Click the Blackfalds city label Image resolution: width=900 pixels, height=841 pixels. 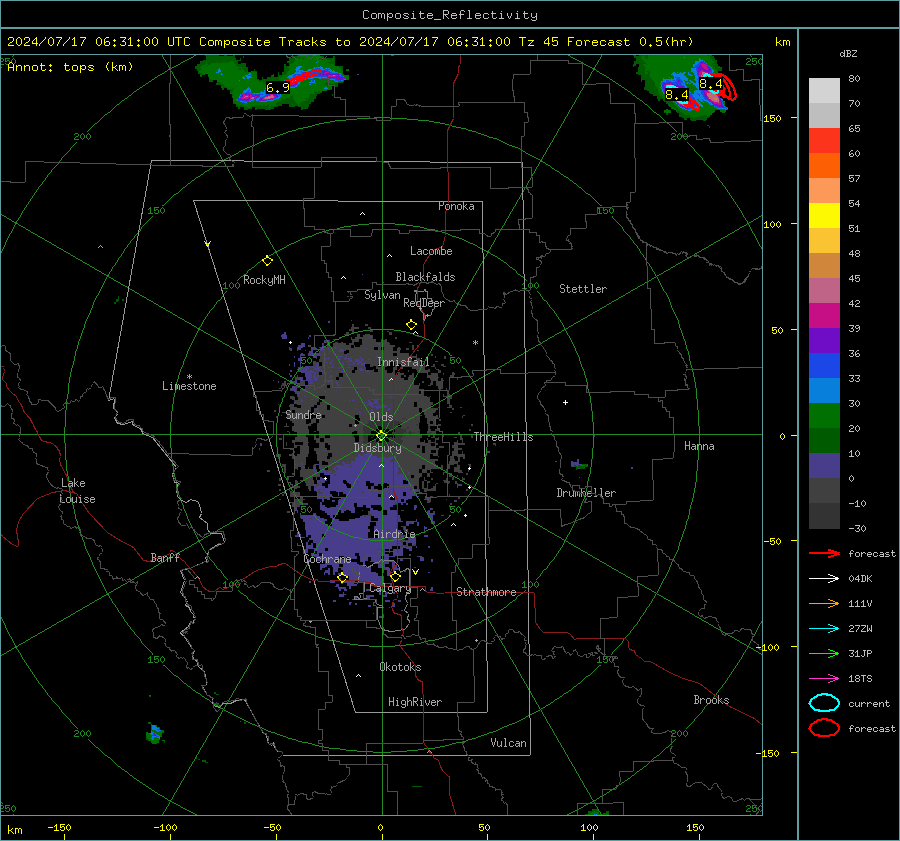(x=425, y=277)
